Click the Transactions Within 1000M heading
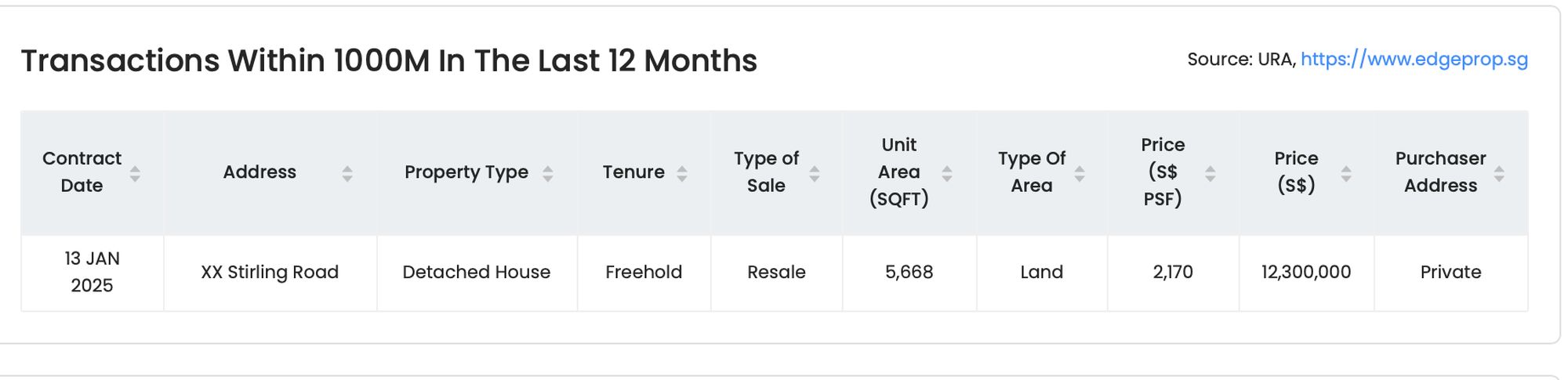This screenshot has height=380, width=1568. pyautogui.click(x=389, y=61)
